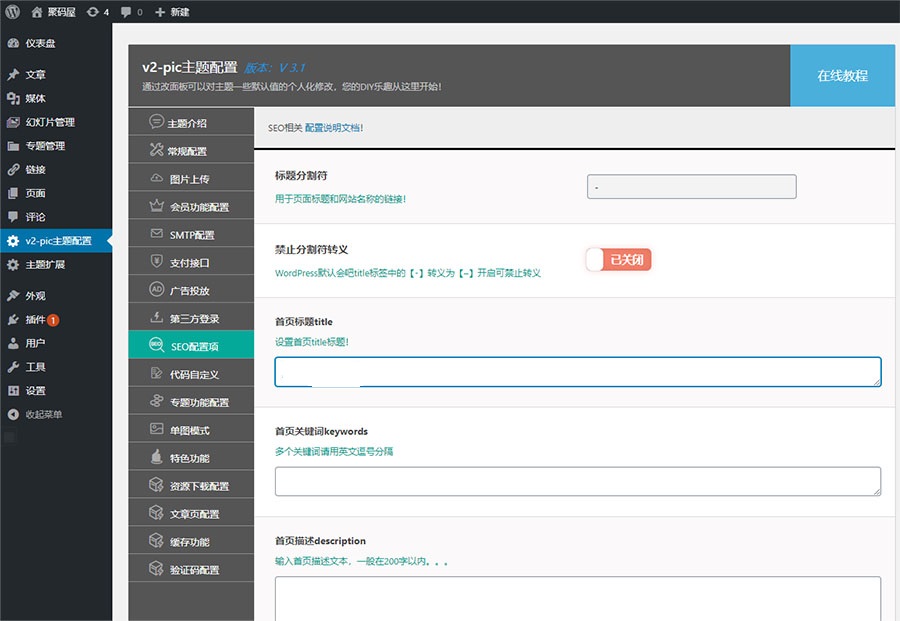This screenshot has width=900, height=621.
Task: Click the 评论 comment icon in sidebar
Action: (x=13, y=217)
